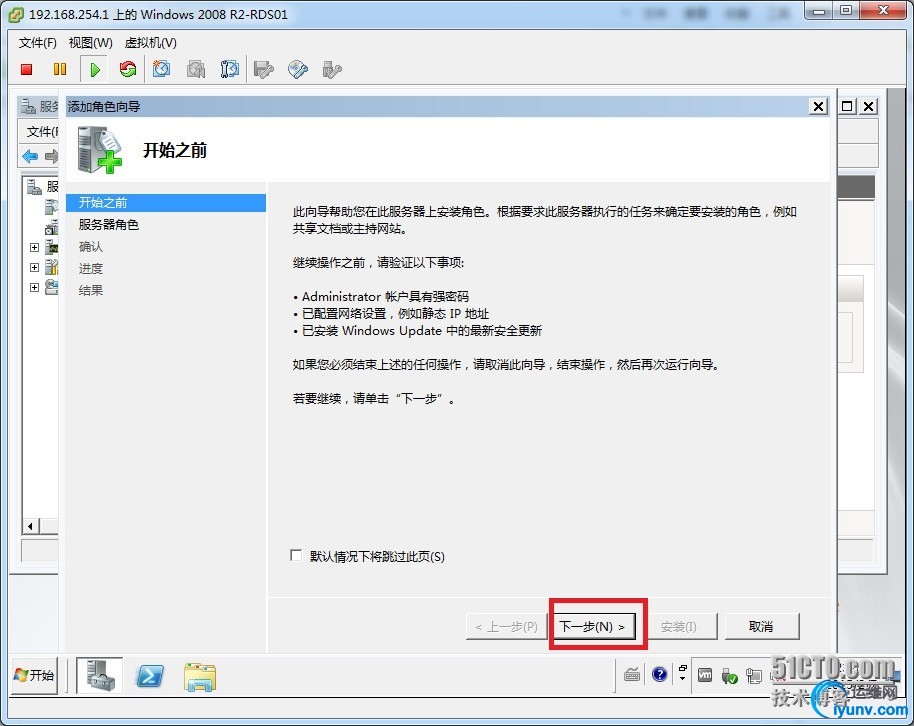Toggle skip this page by default checkbox
Screen dimensions: 914x726
[296, 555]
